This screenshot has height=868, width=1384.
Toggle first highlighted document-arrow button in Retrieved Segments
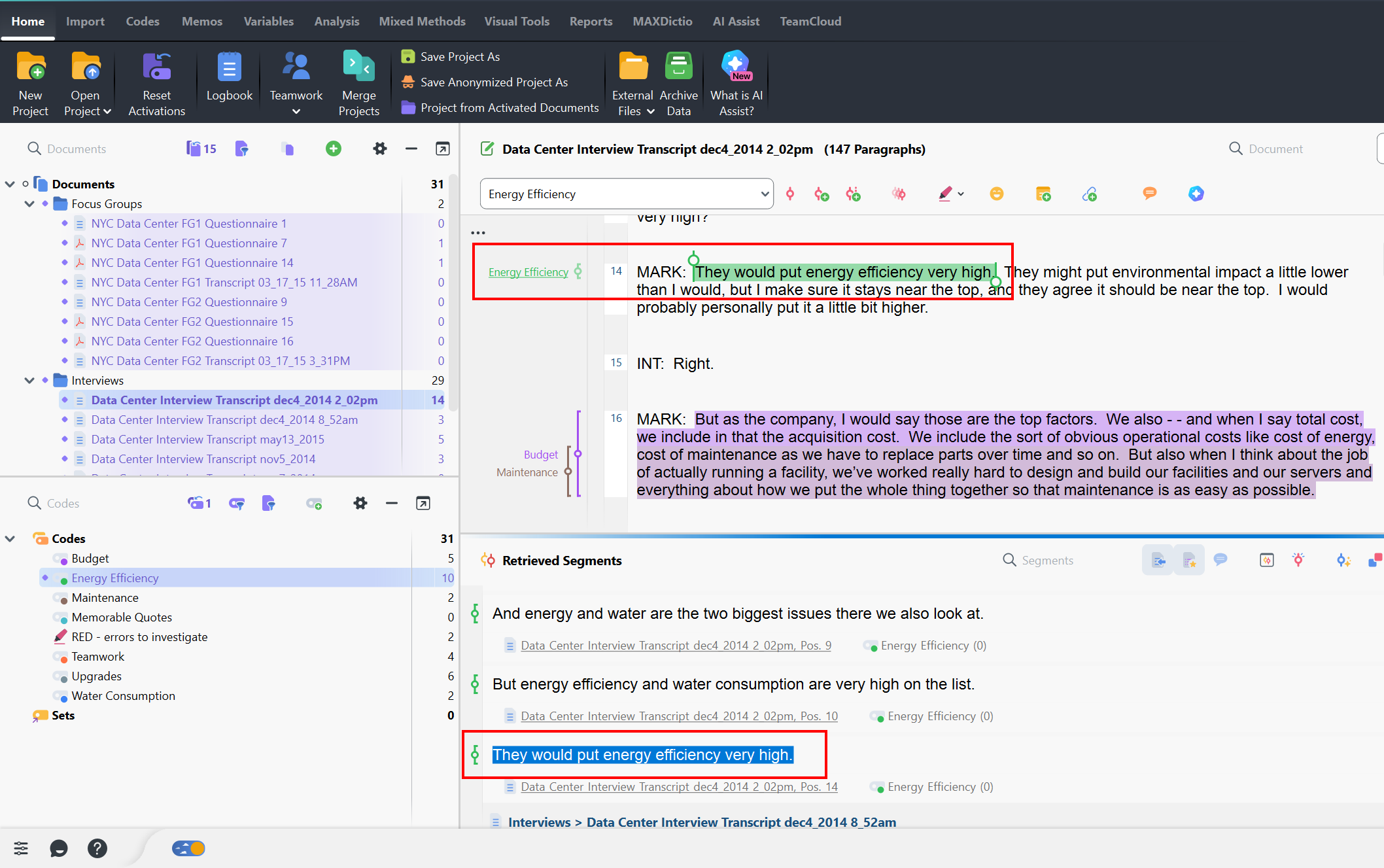(1158, 560)
